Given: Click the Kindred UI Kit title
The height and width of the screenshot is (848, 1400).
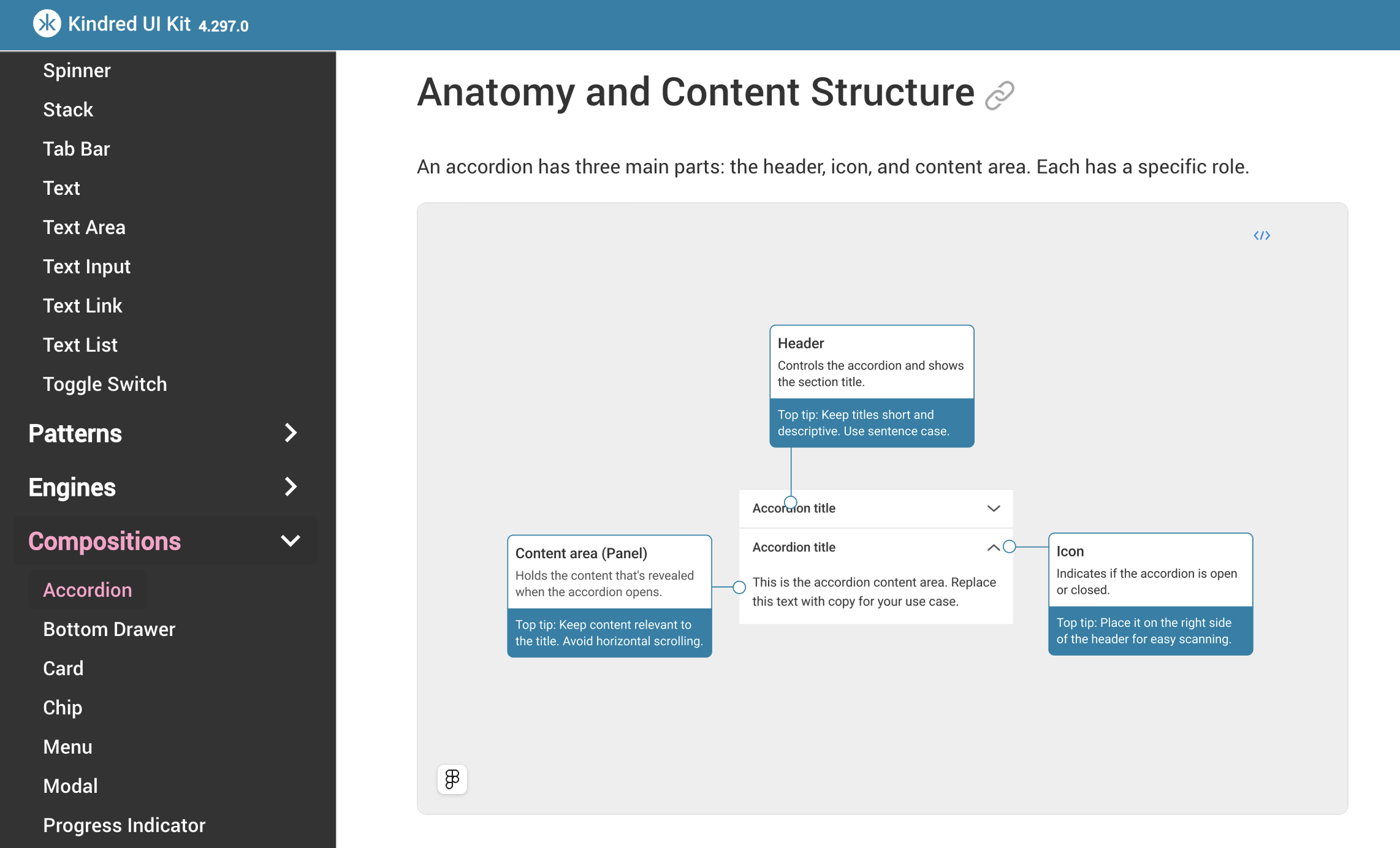Looking at the screenshot, I should (x=129, y=24).
